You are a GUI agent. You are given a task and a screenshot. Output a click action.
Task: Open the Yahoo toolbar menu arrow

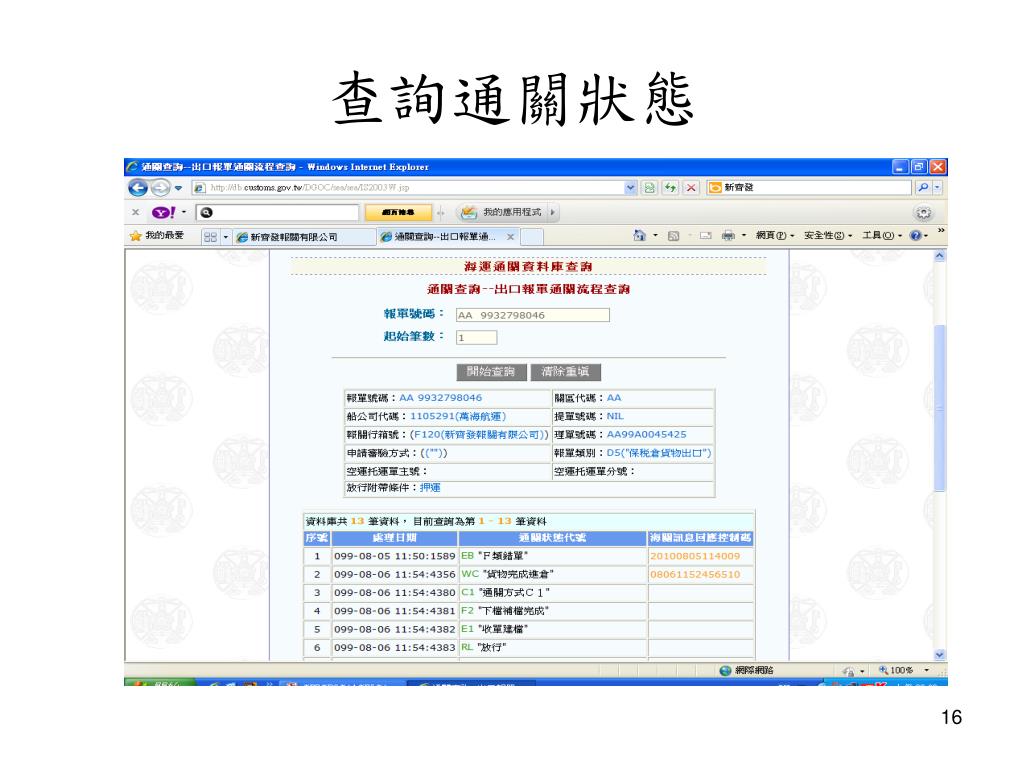tap(184, 212)
